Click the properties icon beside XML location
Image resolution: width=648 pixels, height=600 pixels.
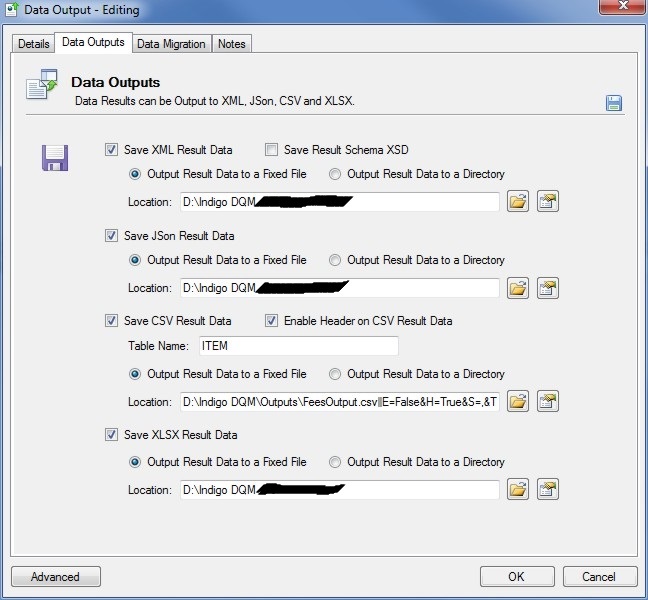coord(547,202)
